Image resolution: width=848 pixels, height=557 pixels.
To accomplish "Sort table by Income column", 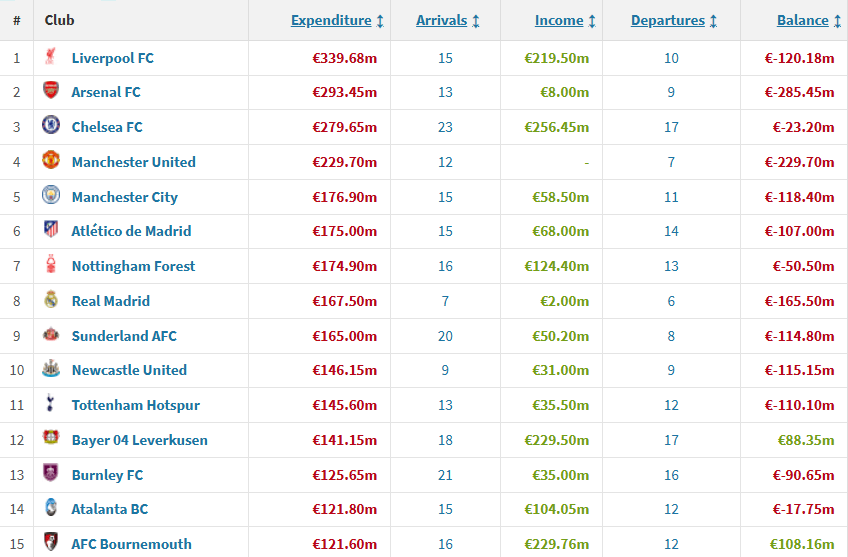I will [x=559, y=20].
